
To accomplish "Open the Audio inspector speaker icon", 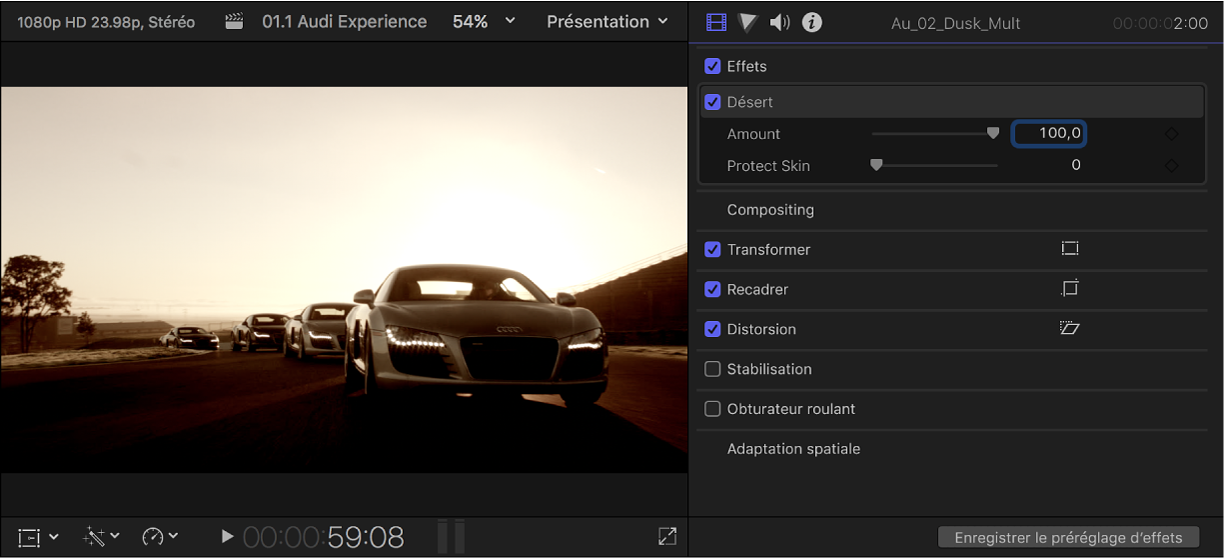I will coord(780,22).
